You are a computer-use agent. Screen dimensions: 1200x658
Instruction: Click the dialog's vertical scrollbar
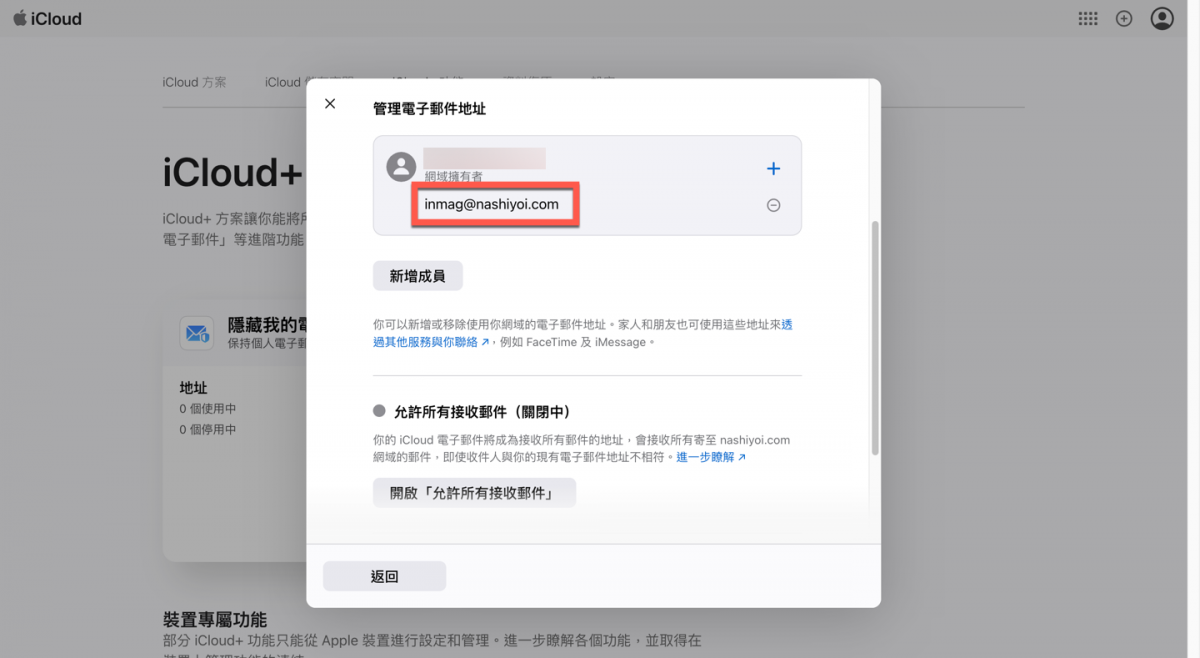(875, 338)
